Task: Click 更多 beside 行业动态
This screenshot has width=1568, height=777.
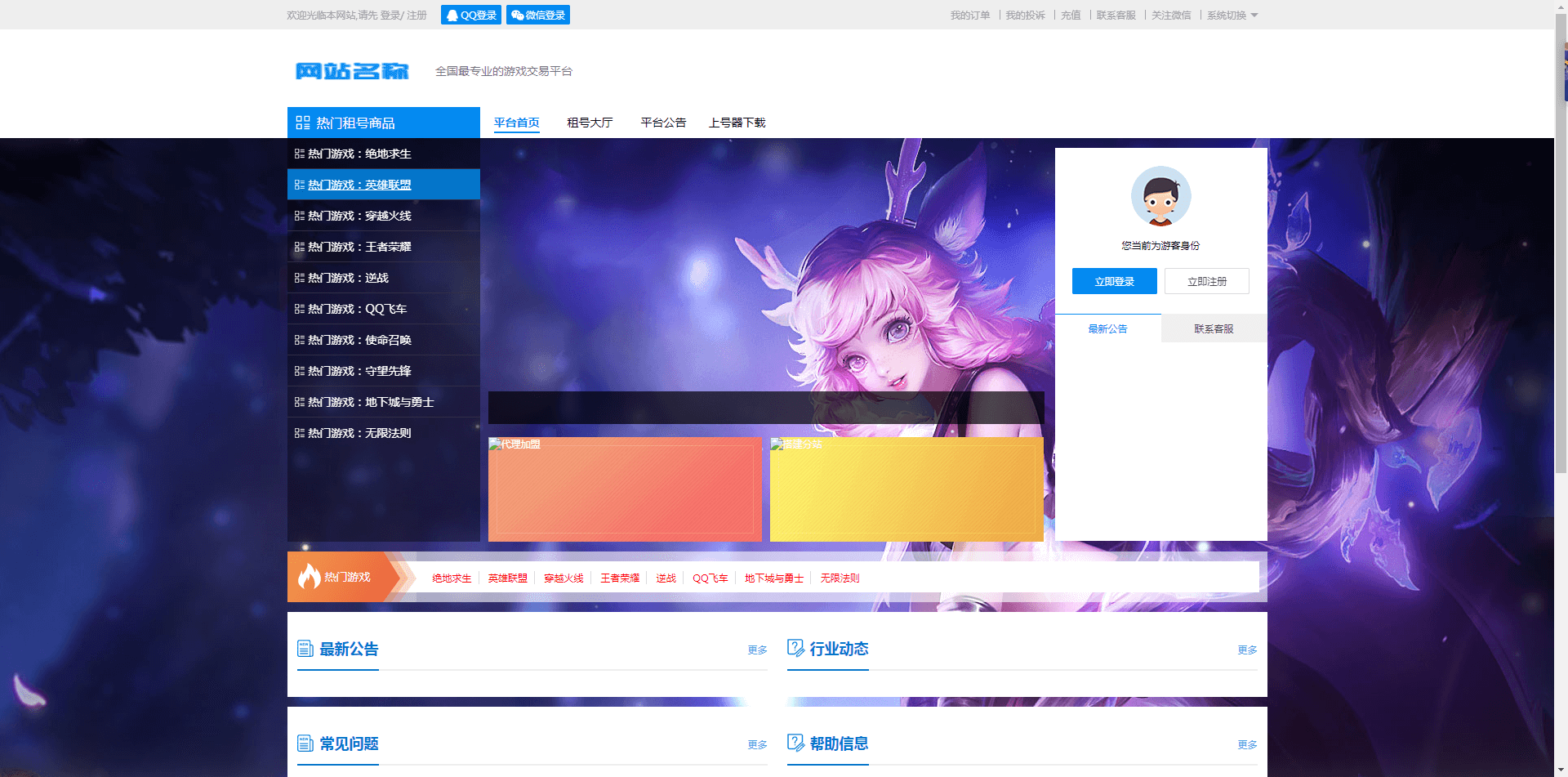Action: pos(1248,650)
